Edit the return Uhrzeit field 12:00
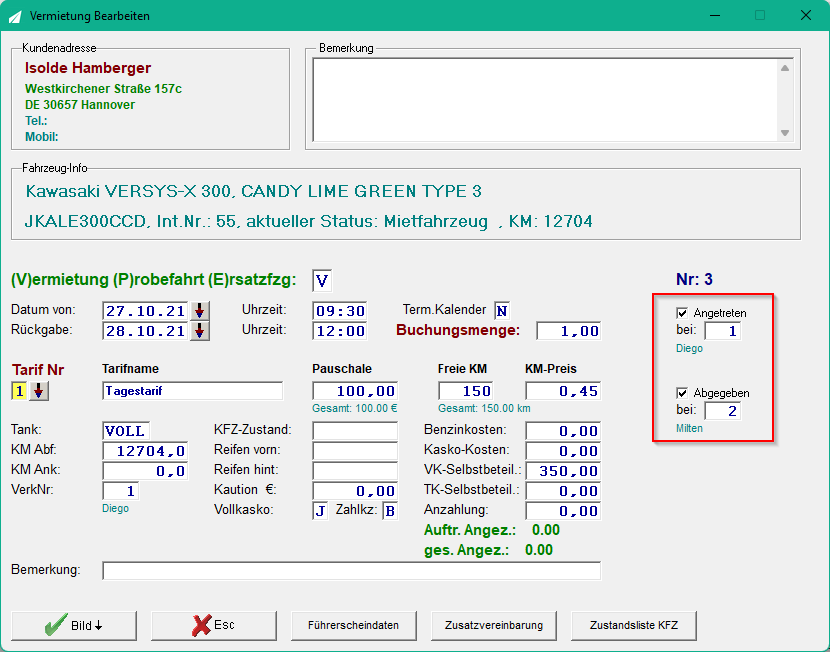The width and height of the screenshot is (830, 652). tap(340, 331)
